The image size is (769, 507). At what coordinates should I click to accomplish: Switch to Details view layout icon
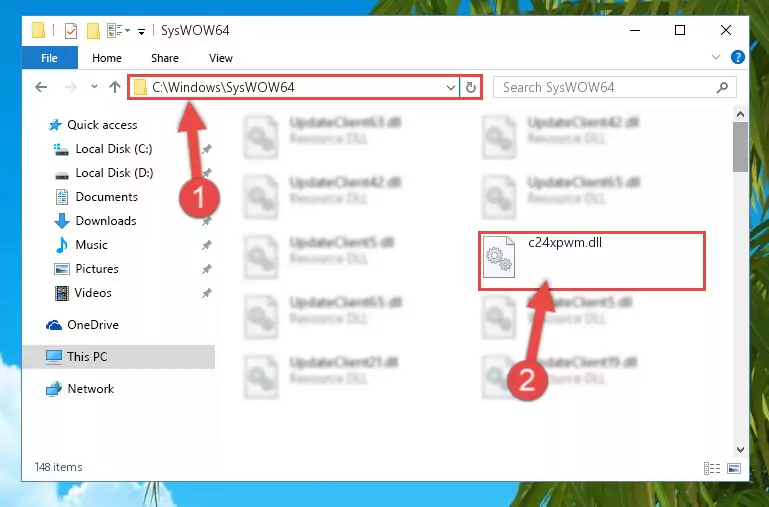pyautogui.click(x=712, y=468)
